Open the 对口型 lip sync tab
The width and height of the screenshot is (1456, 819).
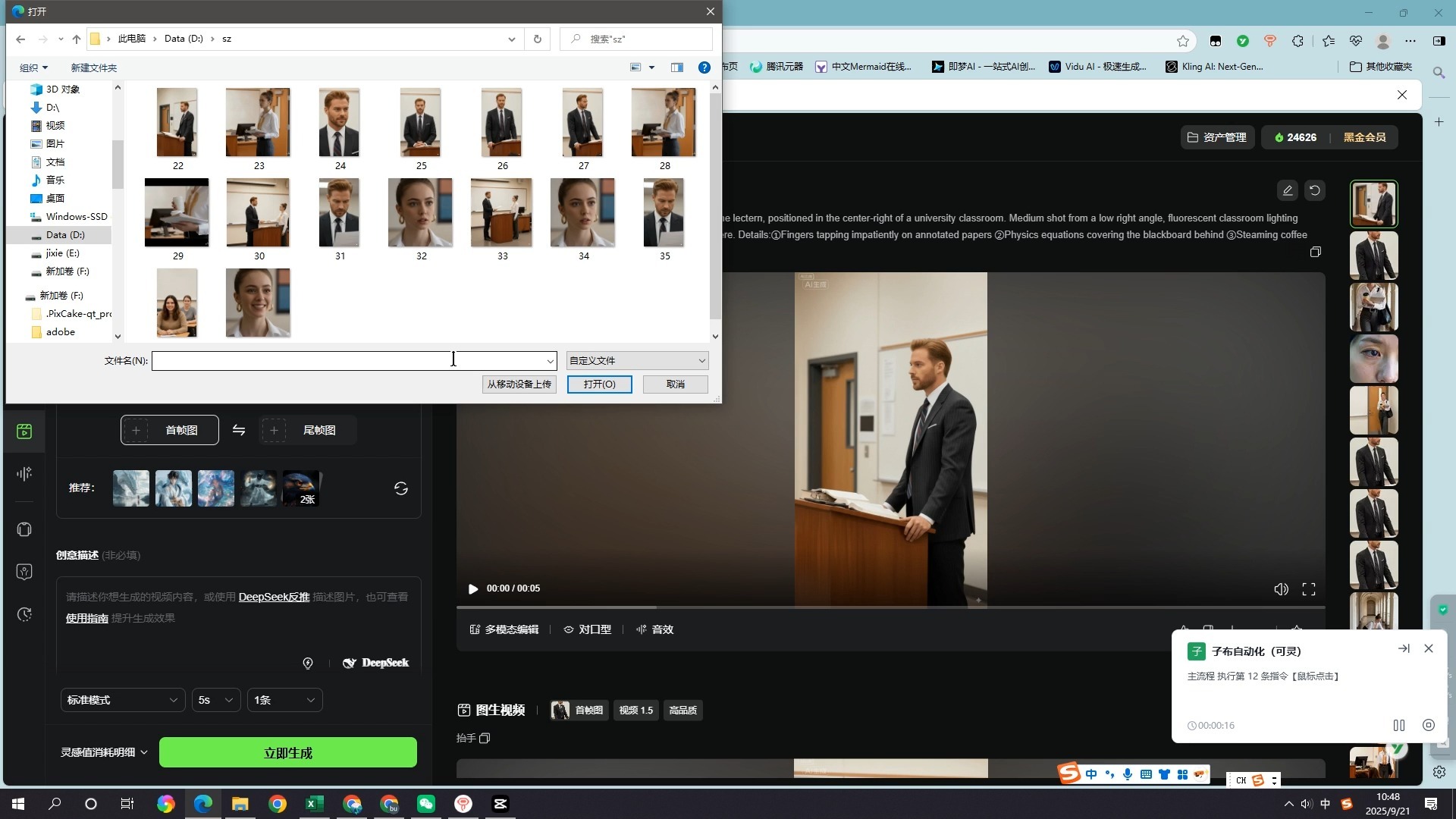point(588,629)
